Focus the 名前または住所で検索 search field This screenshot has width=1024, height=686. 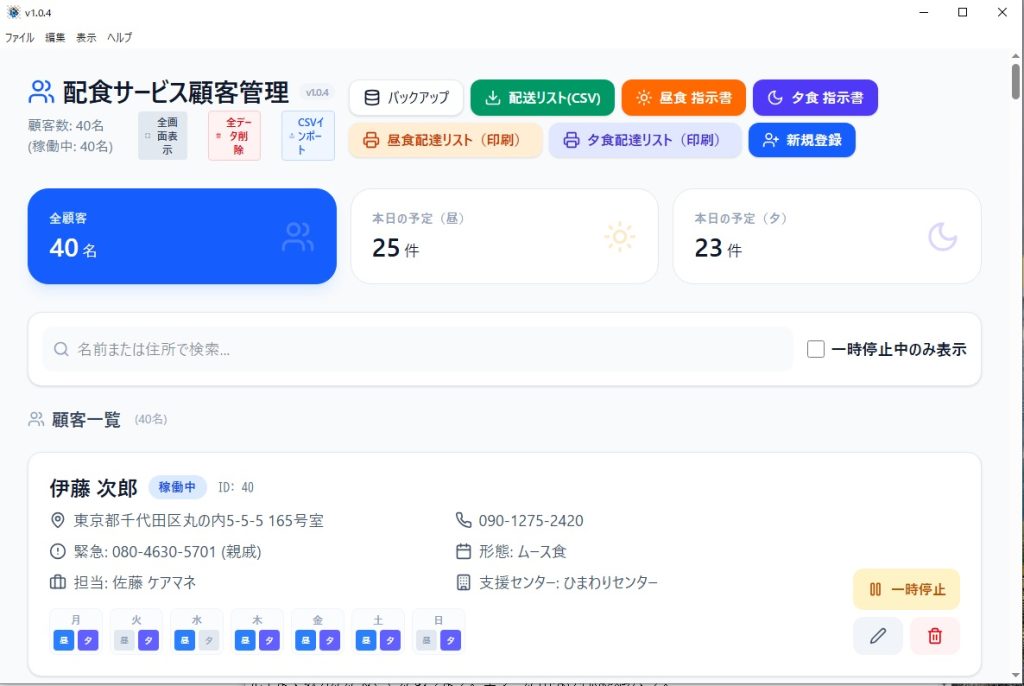pos(420,349)
